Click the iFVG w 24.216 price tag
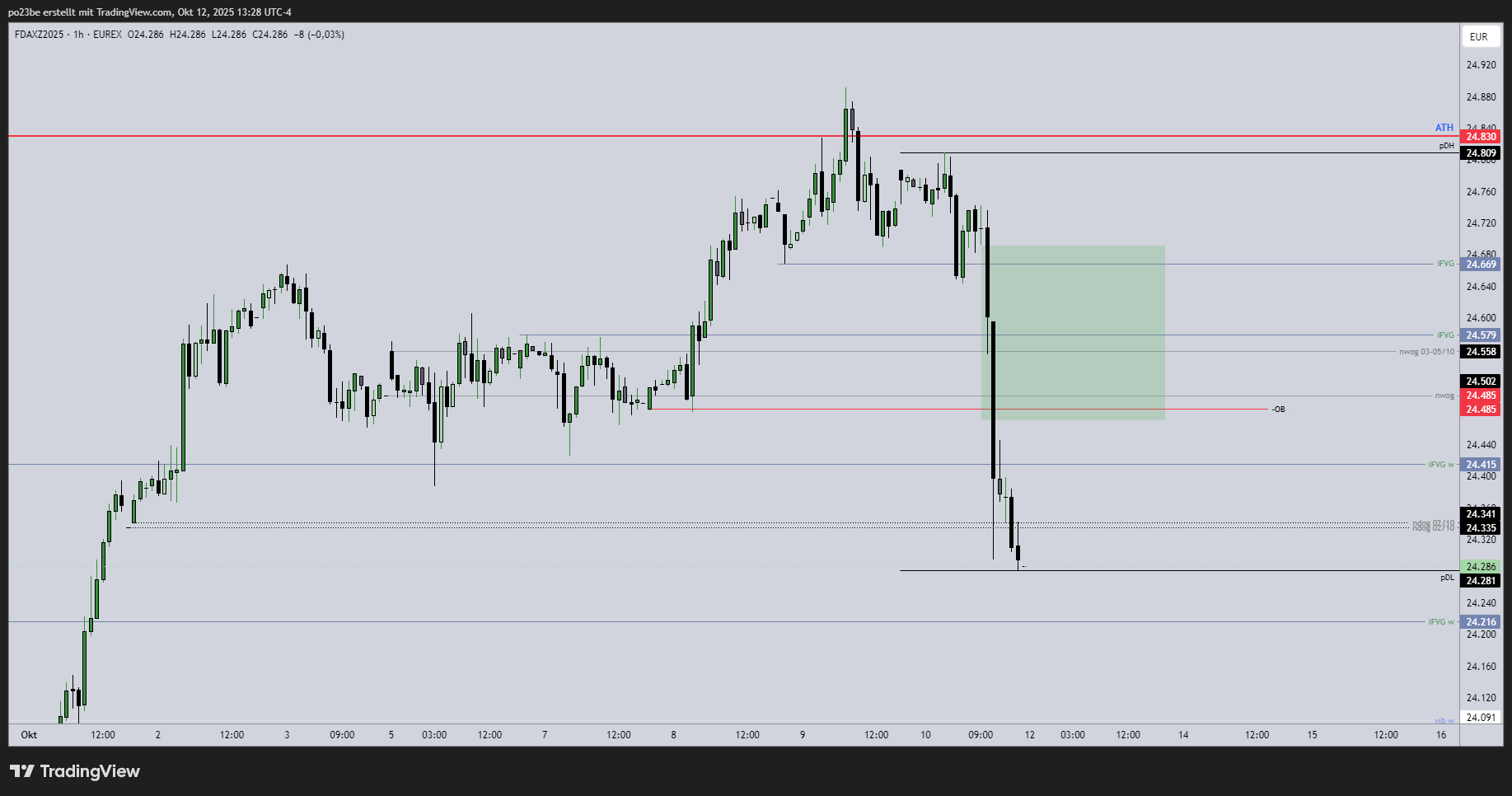Viewport: 1512px width, 796px height. [x=1481, y=622]
